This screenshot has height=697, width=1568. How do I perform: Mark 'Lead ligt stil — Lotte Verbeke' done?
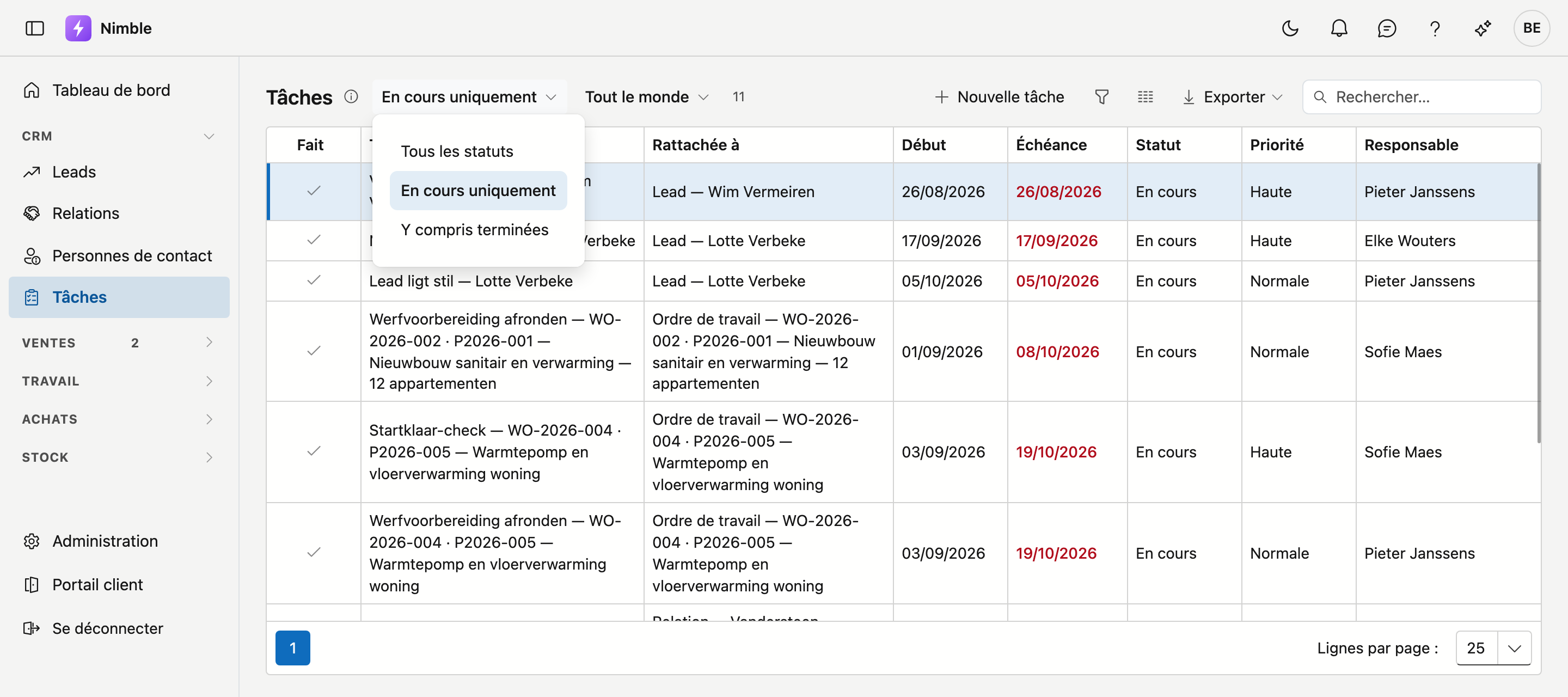point(314,280)
